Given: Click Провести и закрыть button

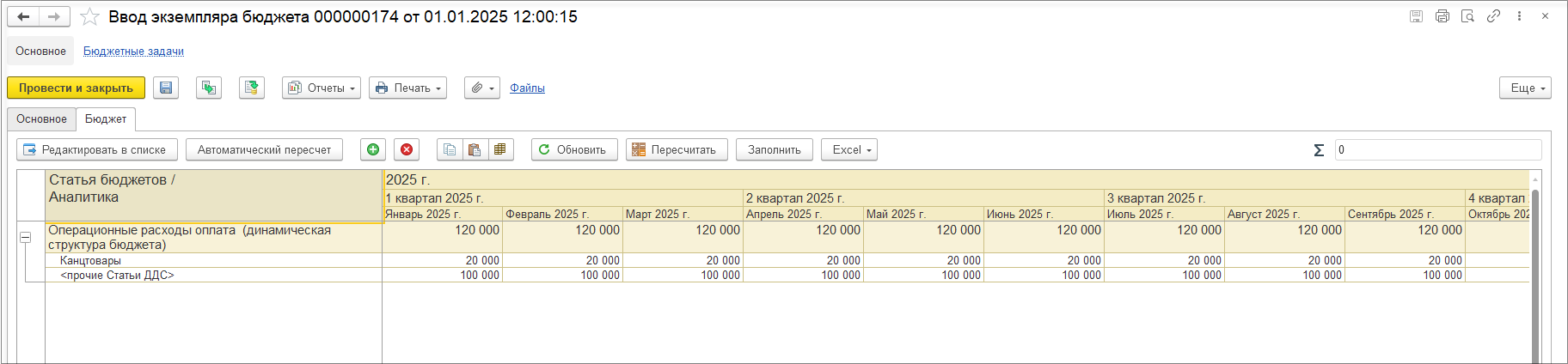Looking at the screenshot, I should [76, 88].
